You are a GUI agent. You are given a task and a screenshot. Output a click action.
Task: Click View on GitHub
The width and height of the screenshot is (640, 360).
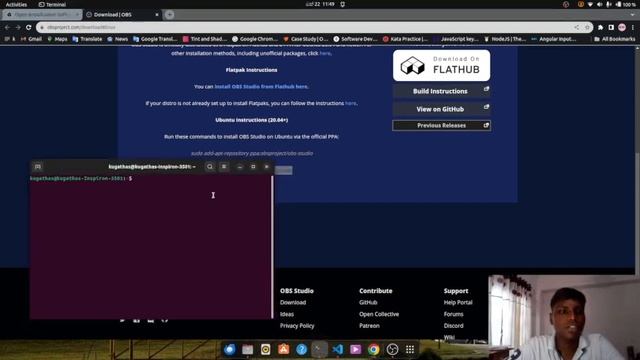point(442,109)
